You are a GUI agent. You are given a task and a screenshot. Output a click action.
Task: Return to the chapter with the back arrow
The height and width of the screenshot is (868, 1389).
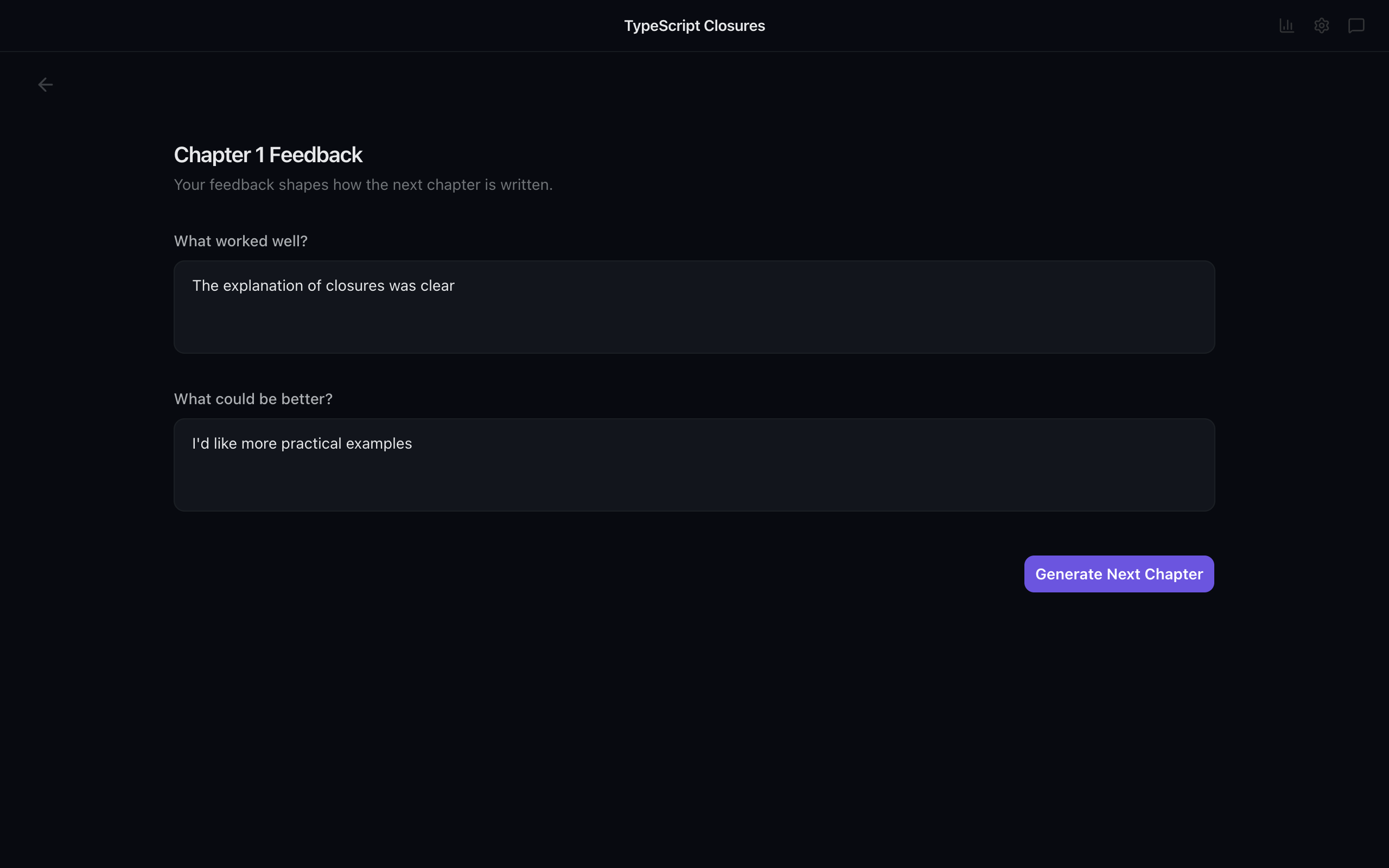click(x=46, y=85)
